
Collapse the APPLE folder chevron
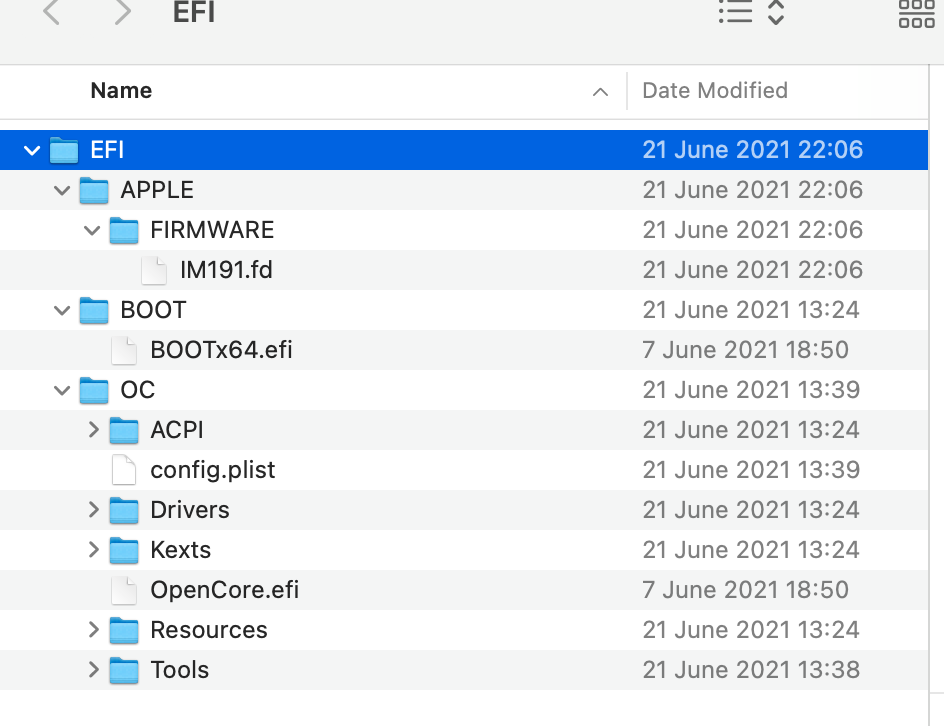62,190
